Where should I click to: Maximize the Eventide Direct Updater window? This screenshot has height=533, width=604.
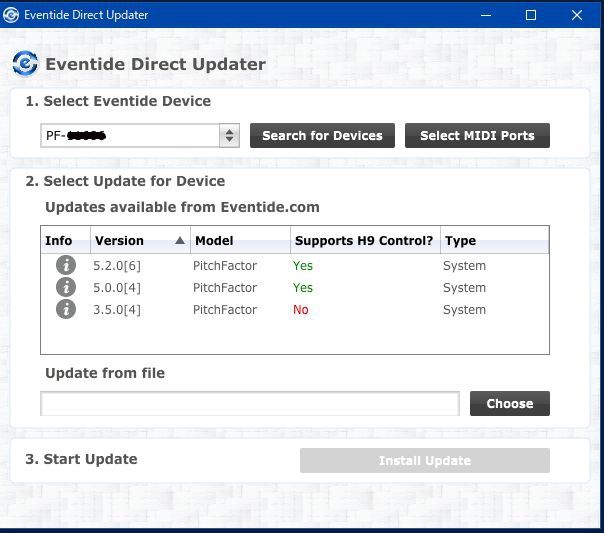[531, 15]
